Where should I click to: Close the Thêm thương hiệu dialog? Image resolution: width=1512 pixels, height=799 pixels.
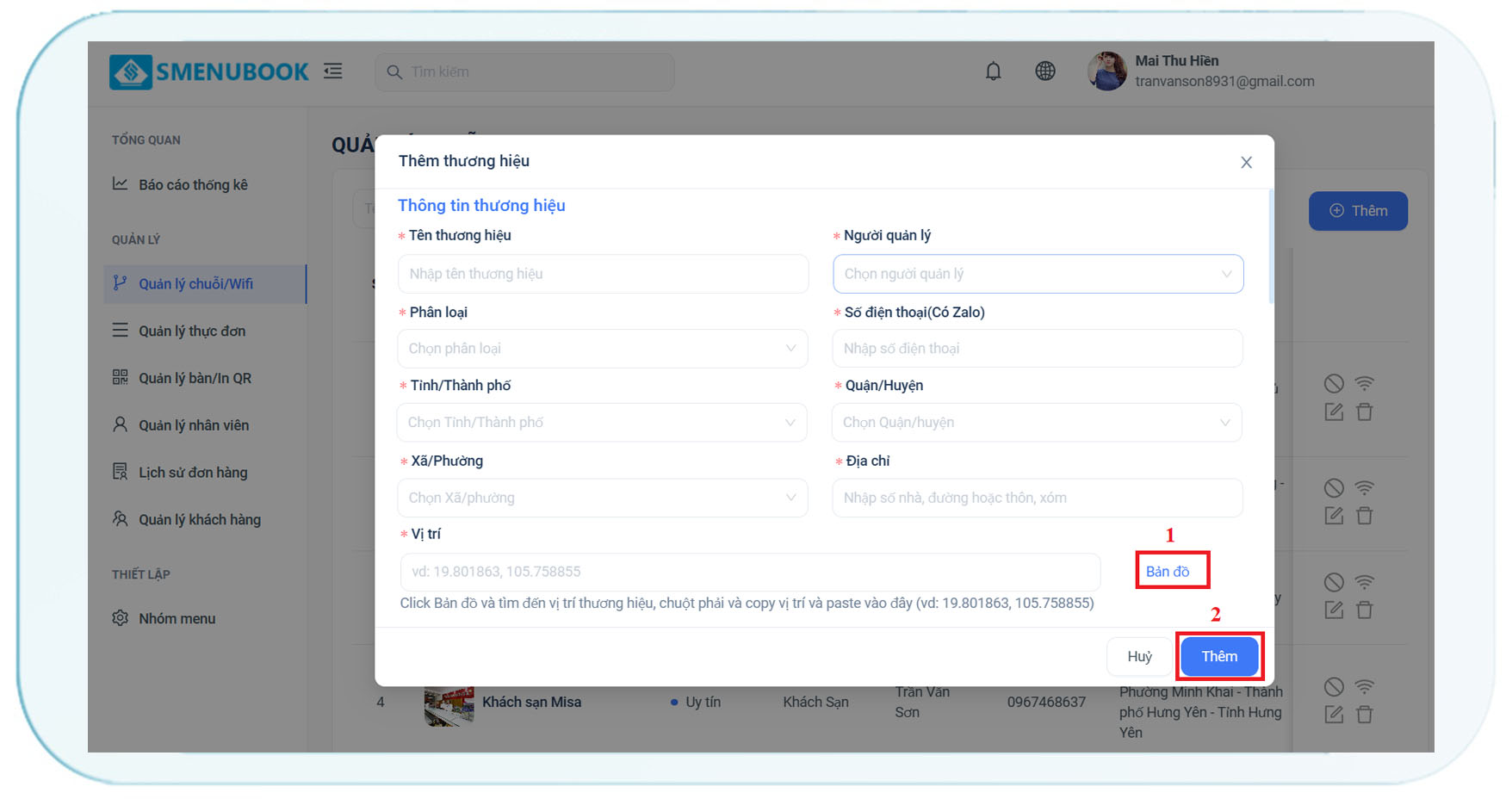coord(1245,163)
